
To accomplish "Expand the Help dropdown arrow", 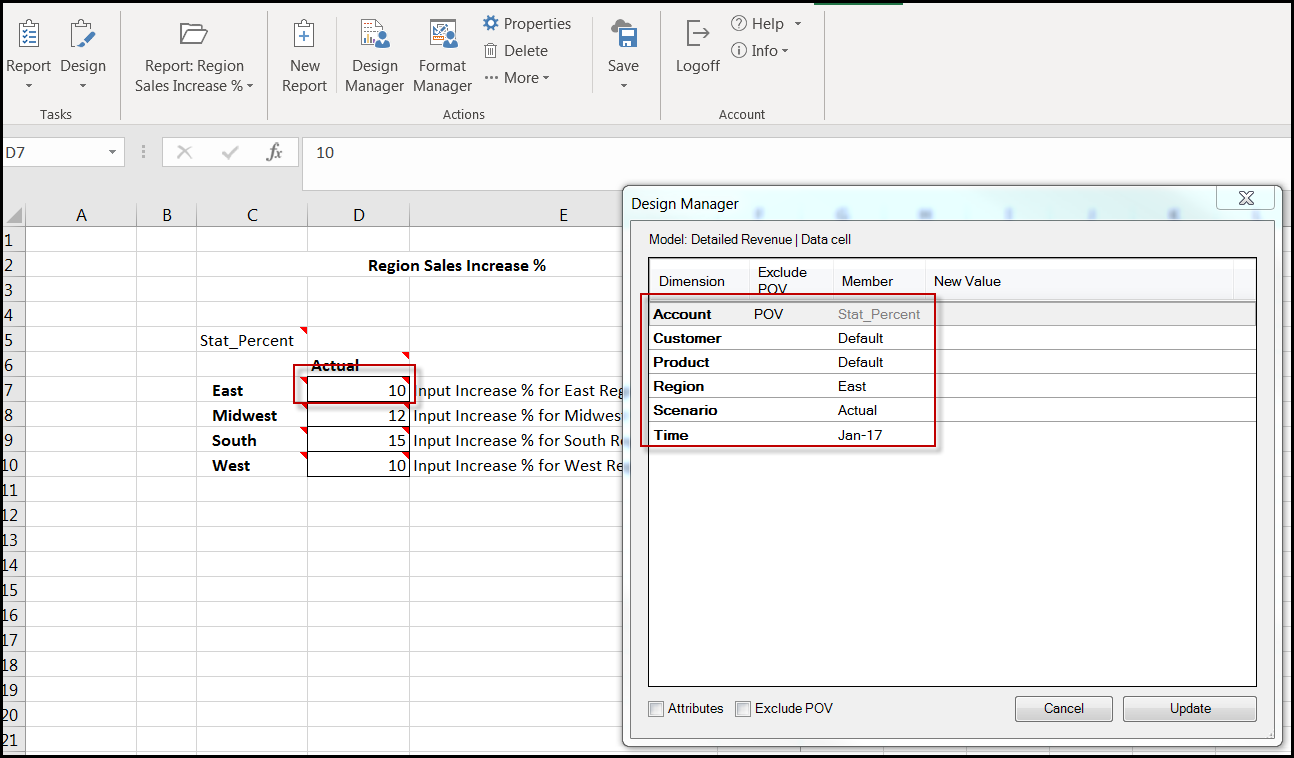I will (x=798, y=24).
